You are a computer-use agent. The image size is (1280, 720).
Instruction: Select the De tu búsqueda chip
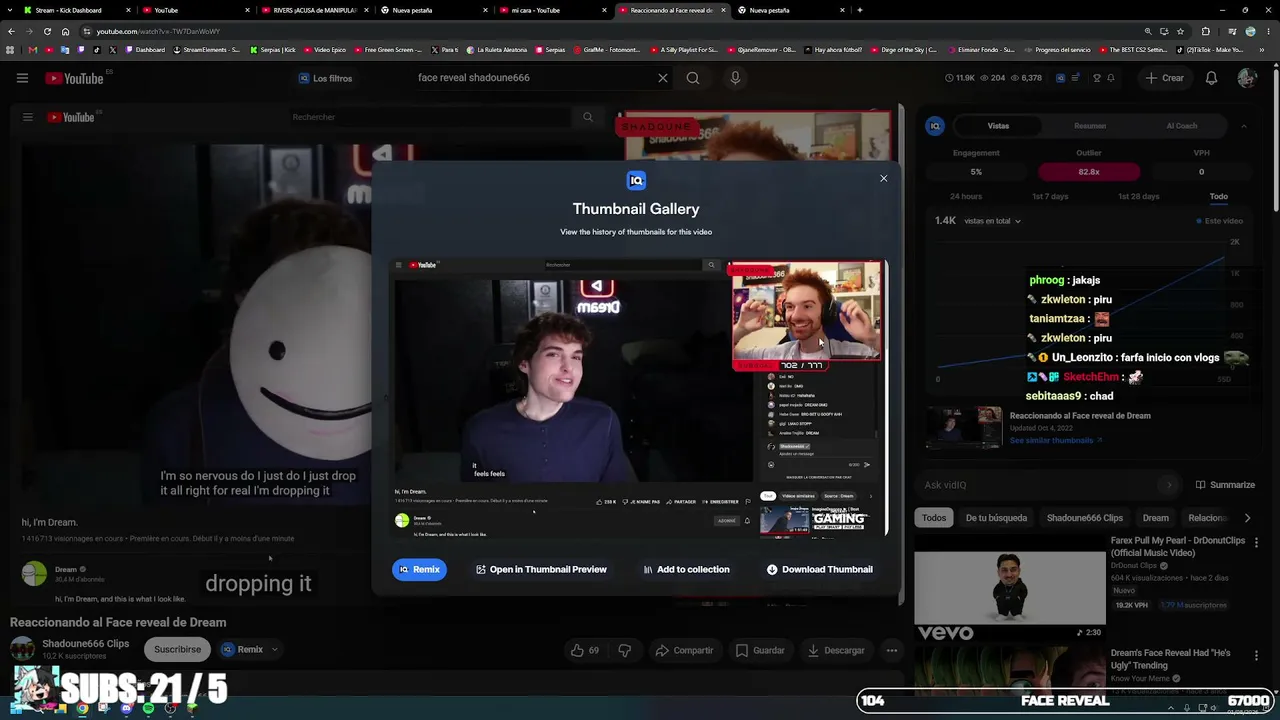pos(996,518)
